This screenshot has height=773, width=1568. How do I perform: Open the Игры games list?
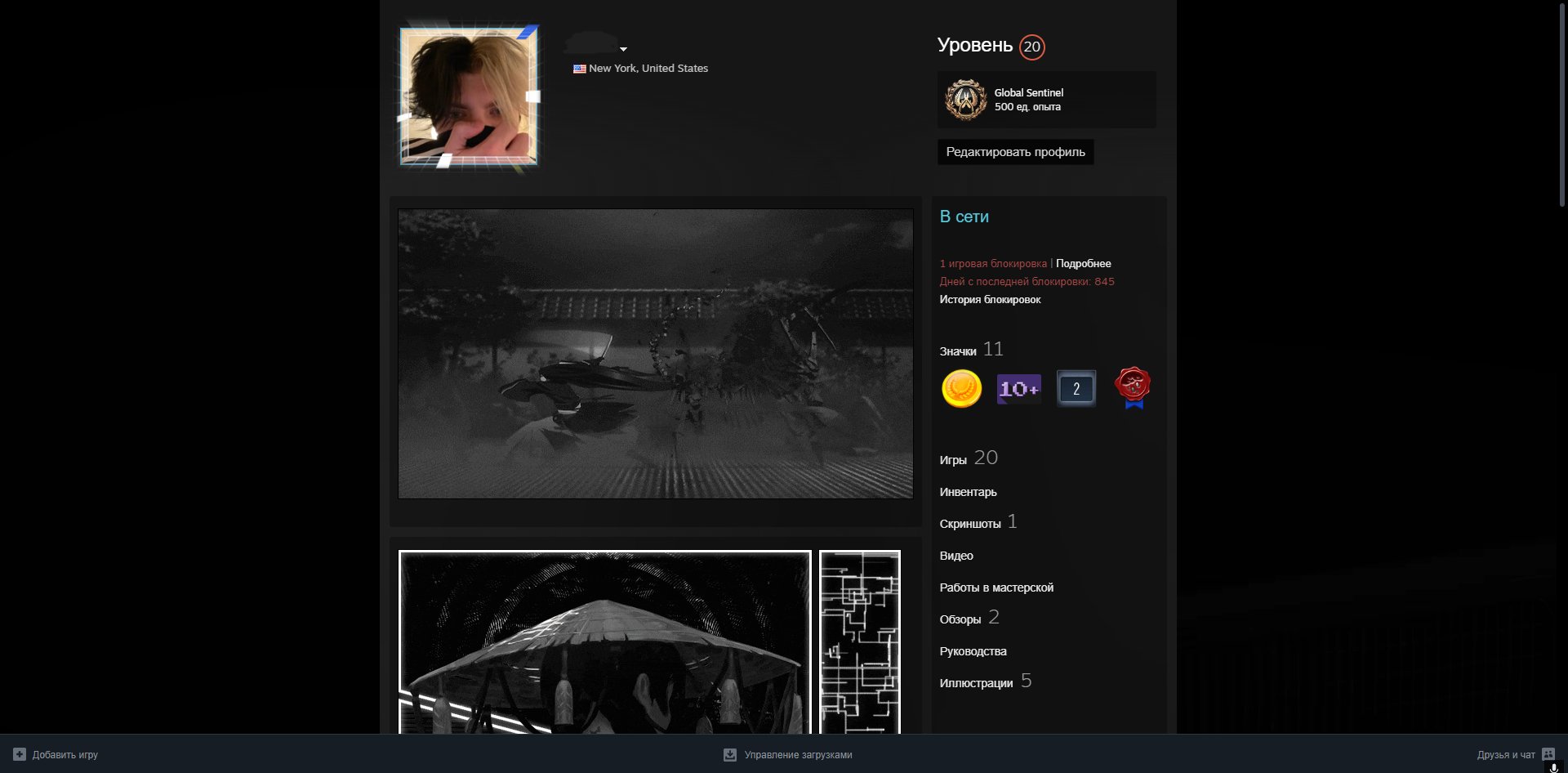click(953, 460)
